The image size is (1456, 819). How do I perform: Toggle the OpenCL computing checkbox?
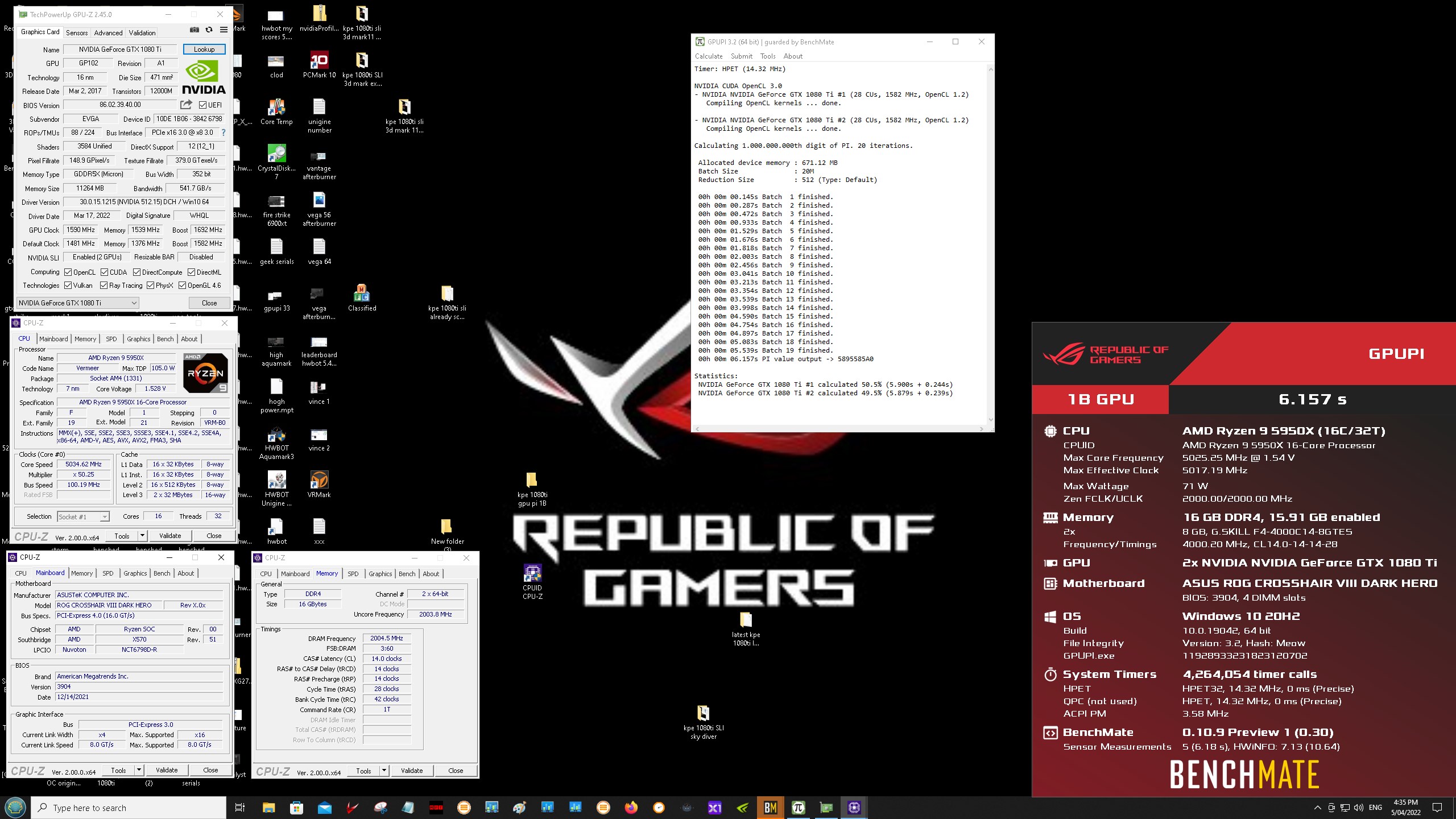point(68,272)
